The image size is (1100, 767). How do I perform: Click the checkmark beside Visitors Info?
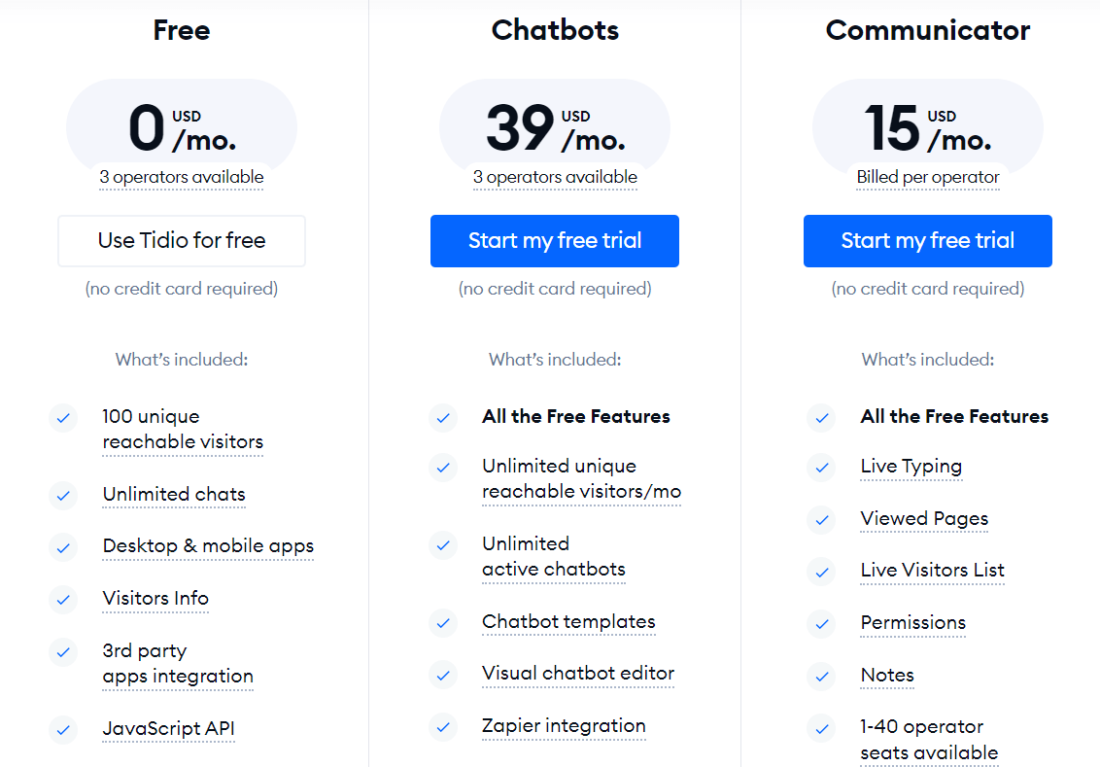pos(63,599)
